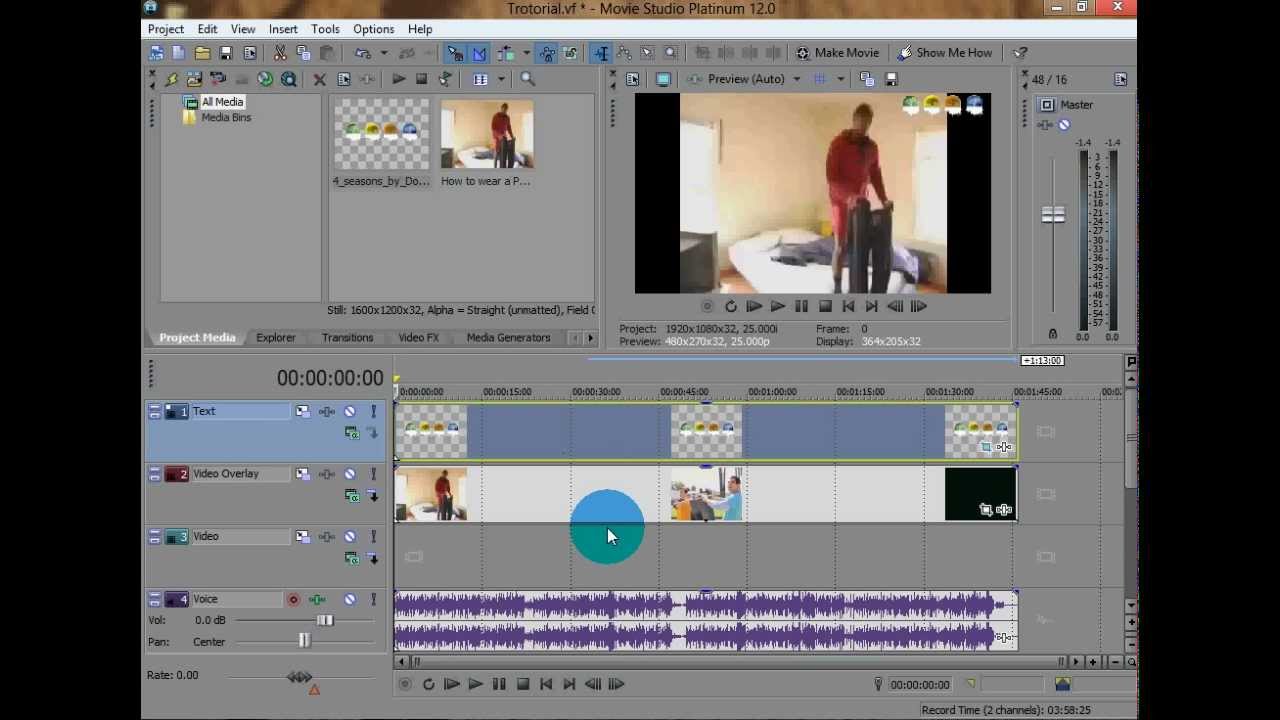Screen dimensions: 1280x720
Task: Show more tabs with the right arrow
Action: click(590, 338)
